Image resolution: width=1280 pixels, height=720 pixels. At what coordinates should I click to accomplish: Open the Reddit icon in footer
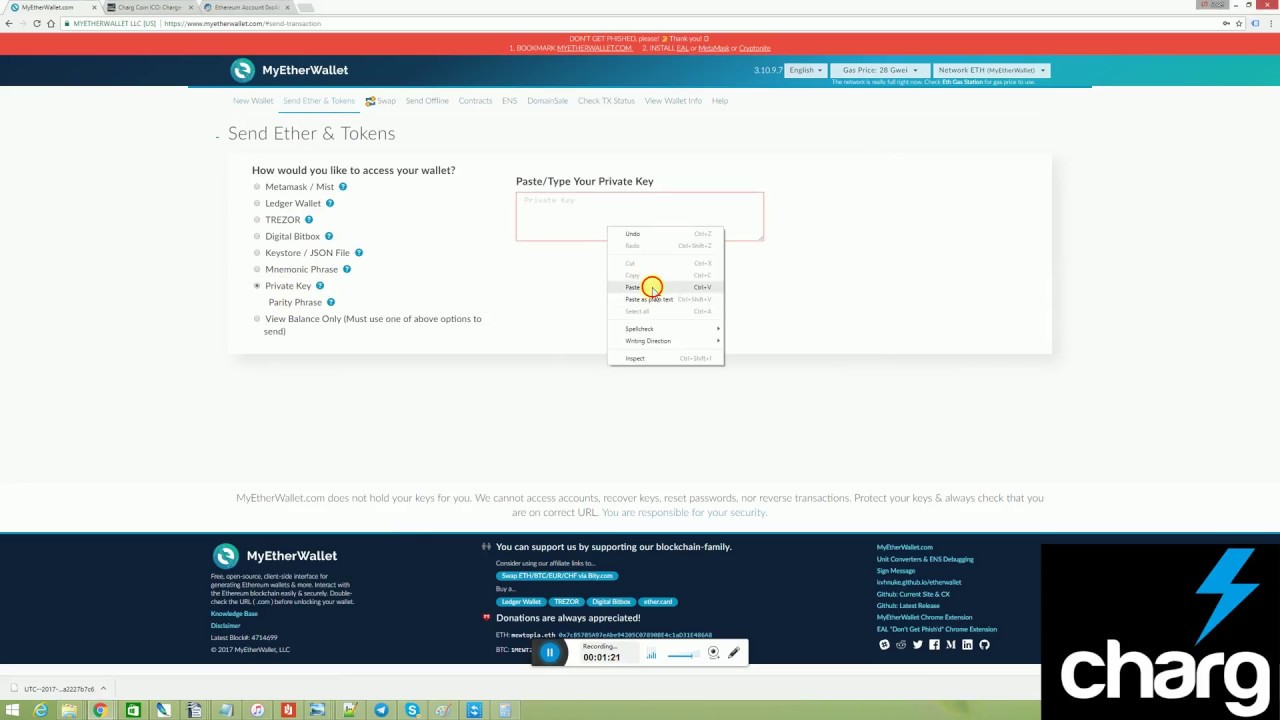901,645
